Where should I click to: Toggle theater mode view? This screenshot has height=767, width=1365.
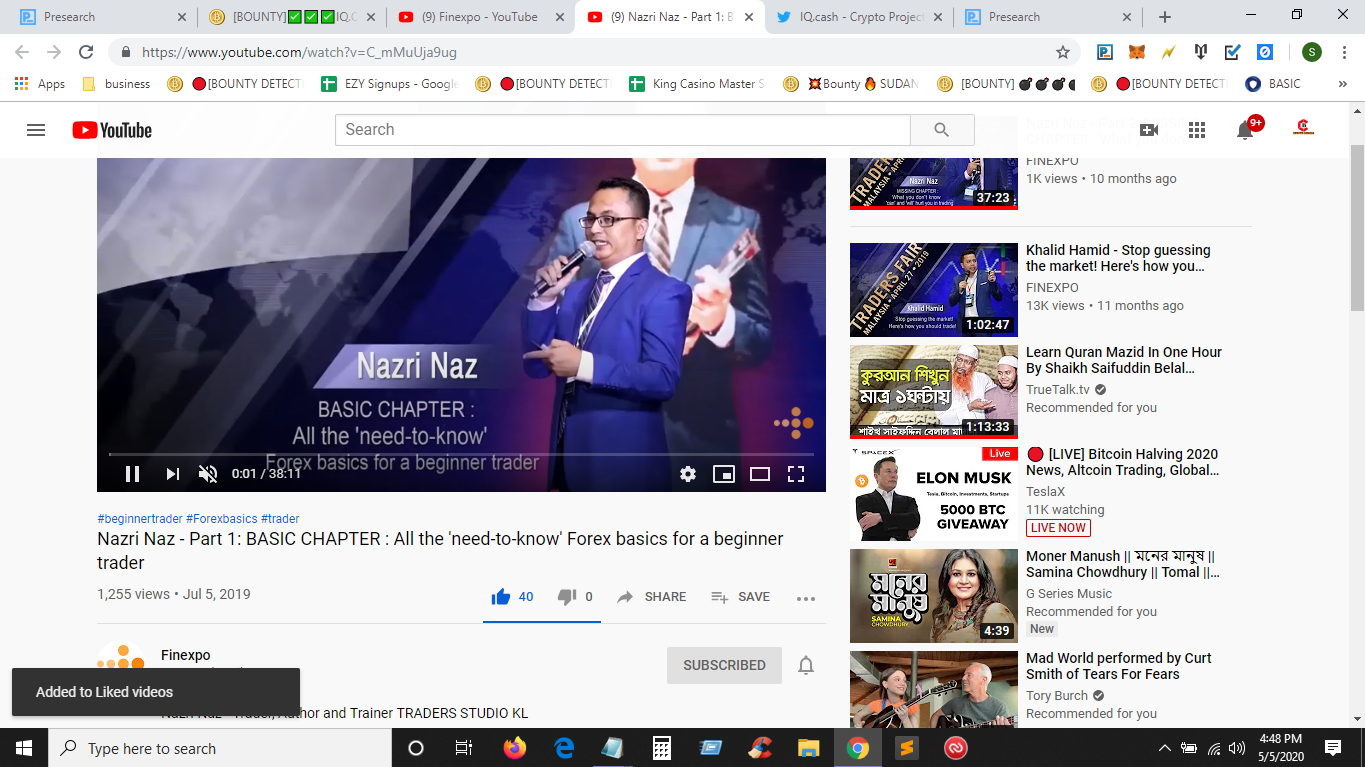(x=760, y=474)
